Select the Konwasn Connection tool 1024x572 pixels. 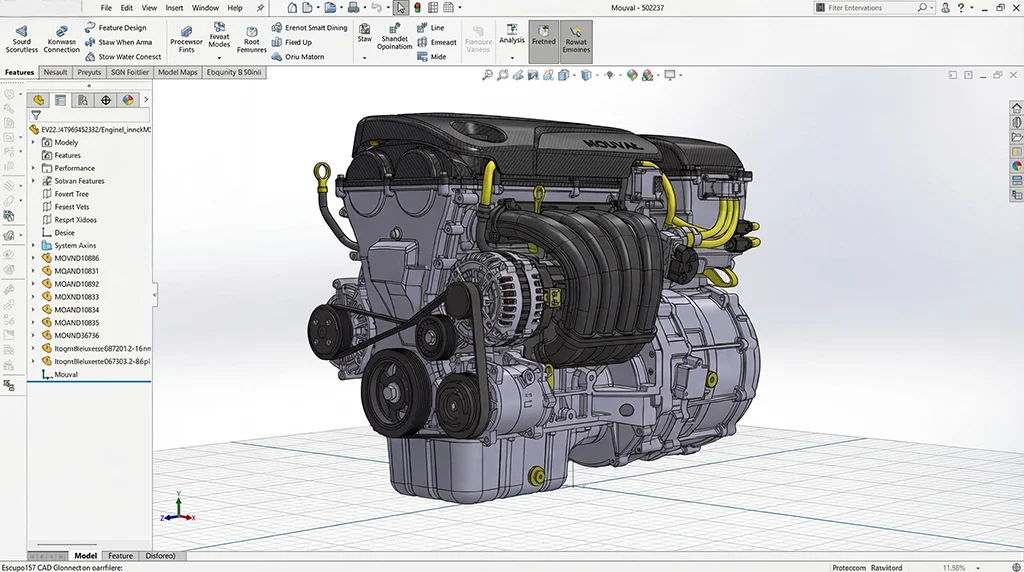click(x=61, y=32)
